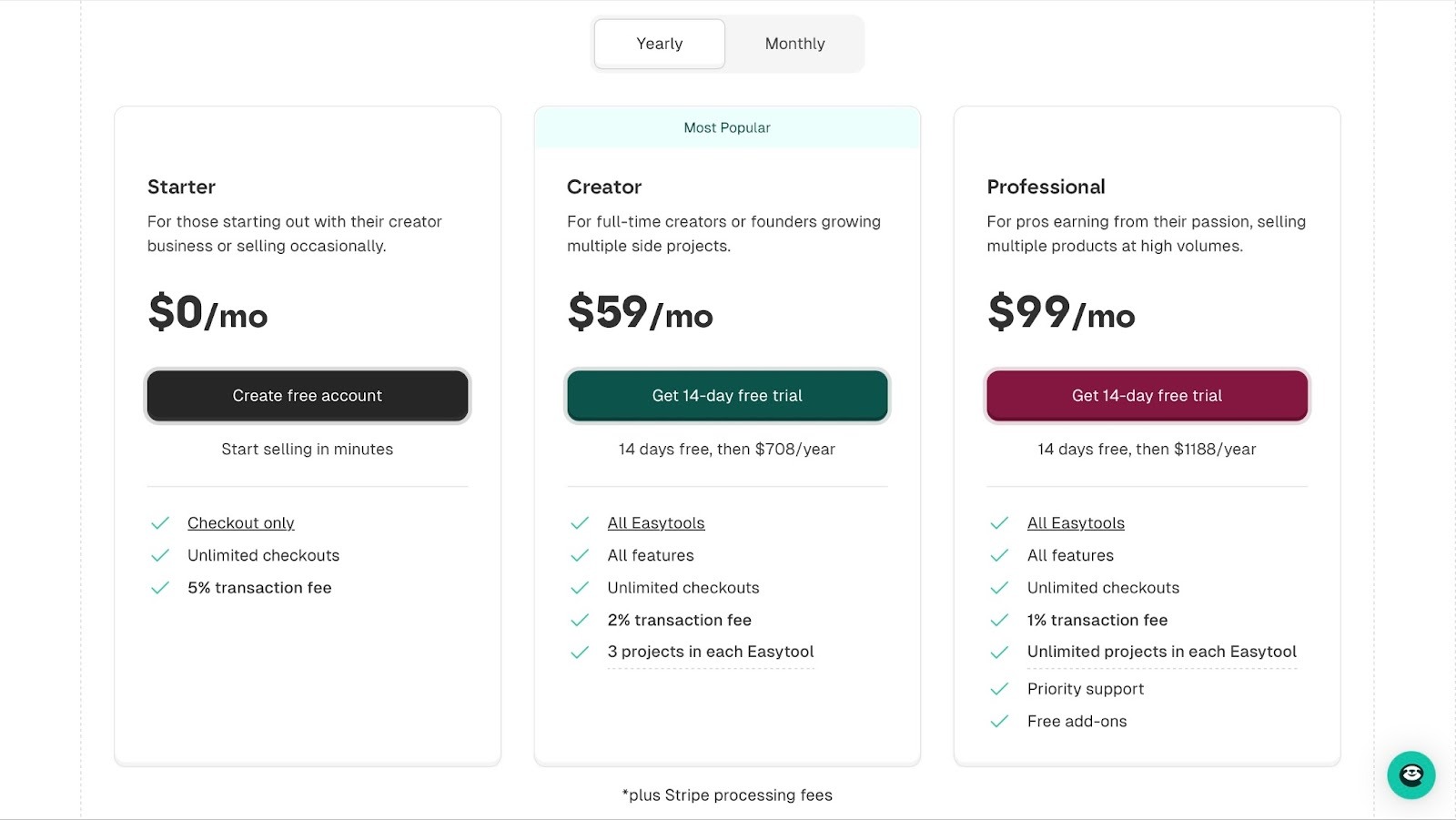Click the checkmark beside 'Priority support'
The height and width of the screenshot is (820, 1456).
pyautogui.click(x=1000, y=689)
